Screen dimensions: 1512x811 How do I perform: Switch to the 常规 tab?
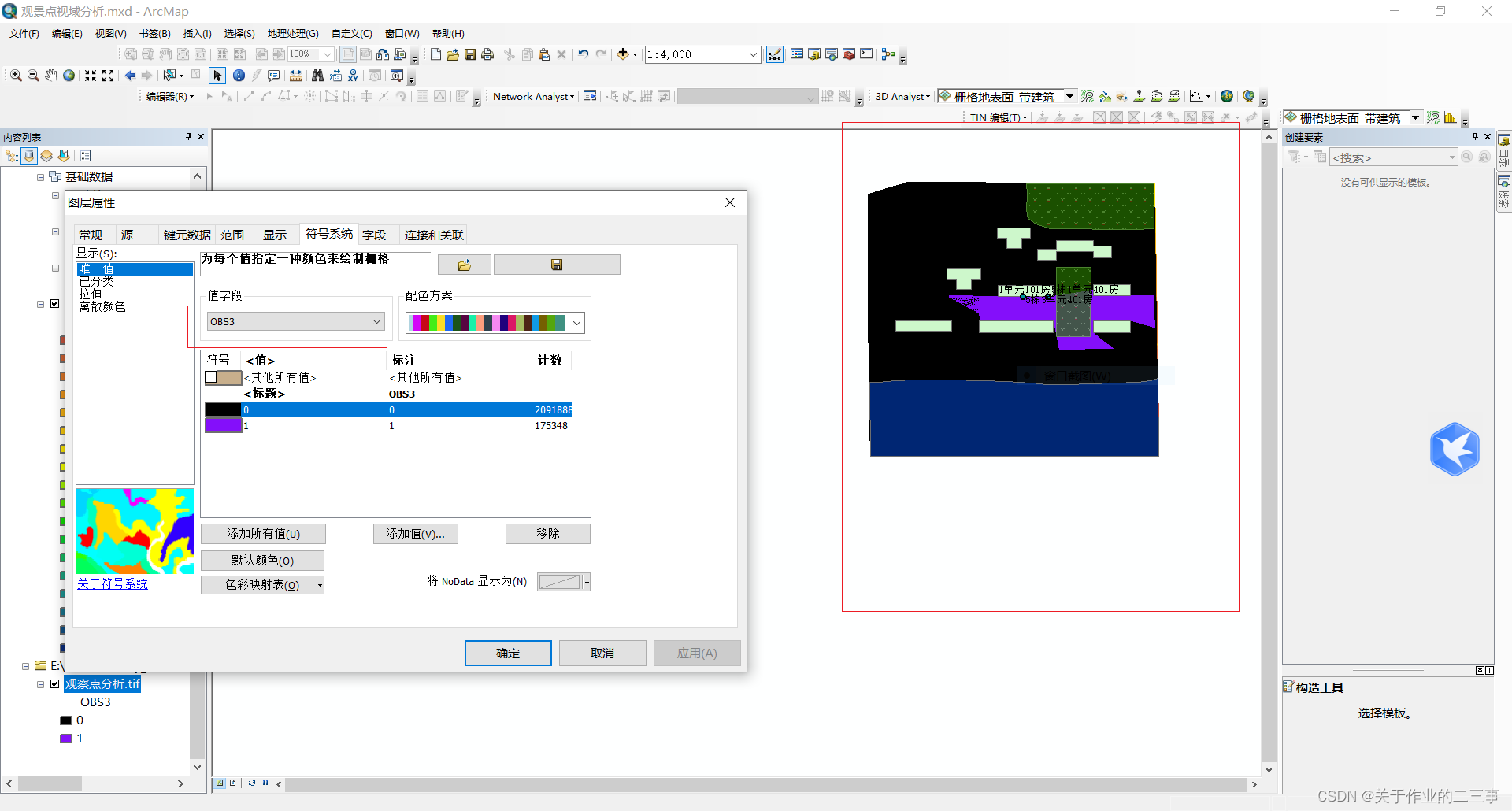91,235
